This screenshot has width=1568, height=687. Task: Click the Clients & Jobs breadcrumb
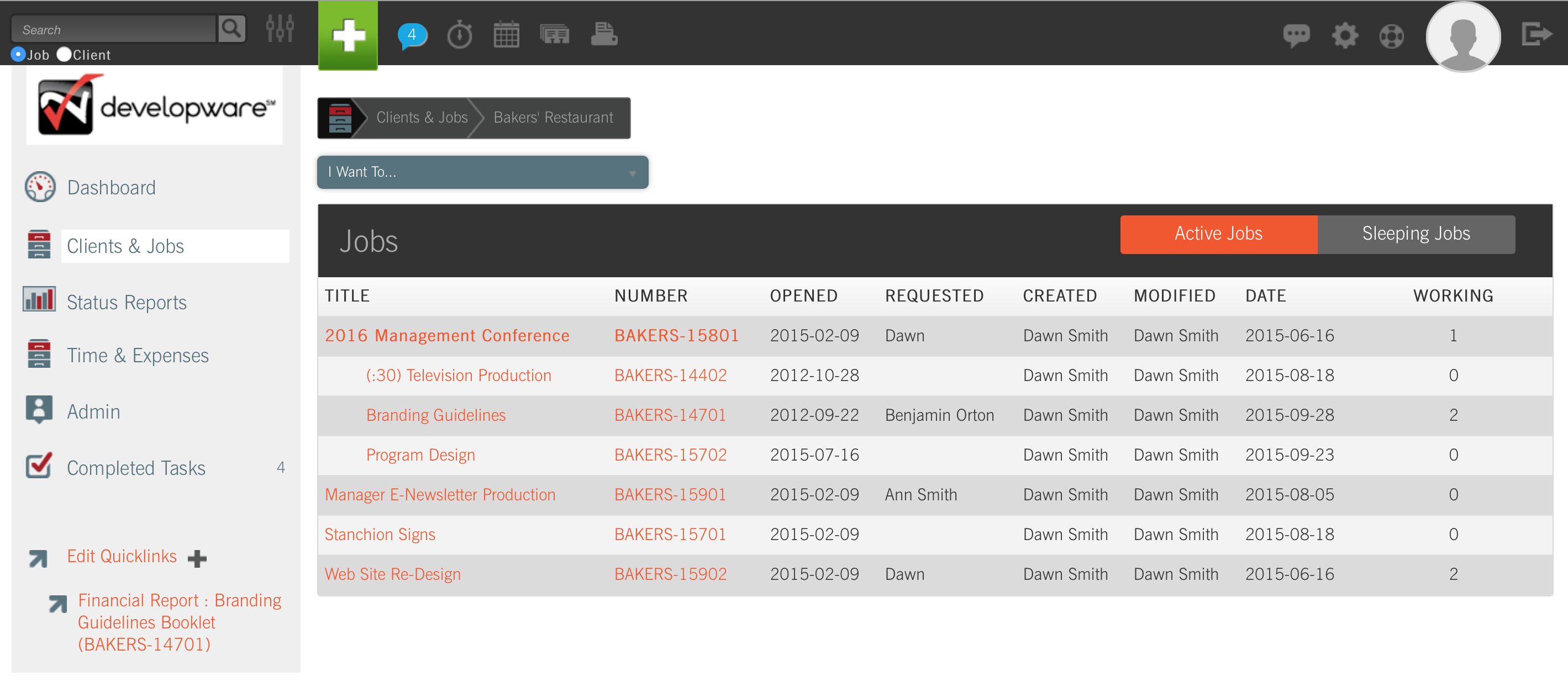[x=422, y=118]
